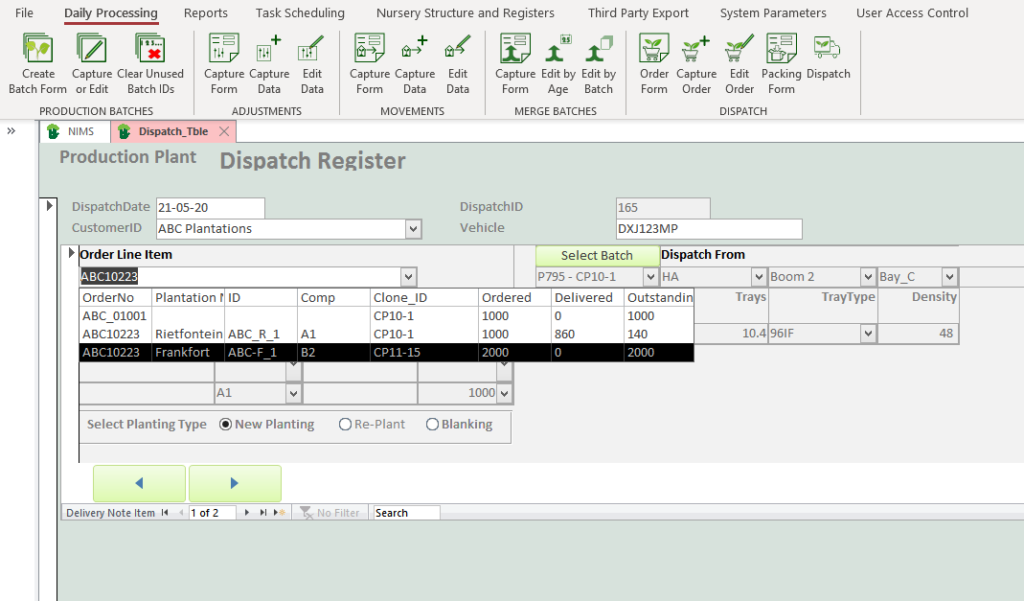Image resolution: width=1024 pixels, height=601 pixels.
Task: Click the Select Batch button
Action: (597, 255)
